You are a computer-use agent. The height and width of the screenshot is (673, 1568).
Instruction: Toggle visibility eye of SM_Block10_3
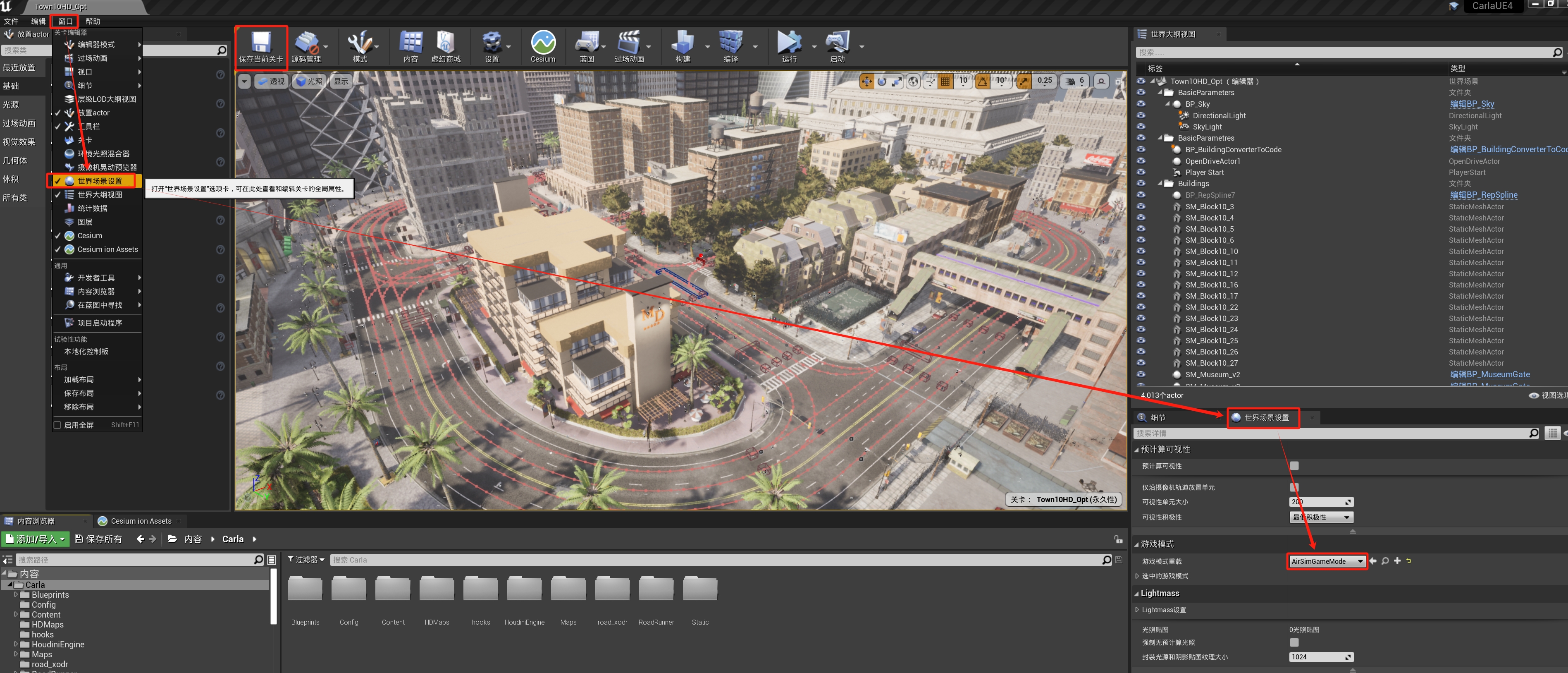(x=1141, y=206)
